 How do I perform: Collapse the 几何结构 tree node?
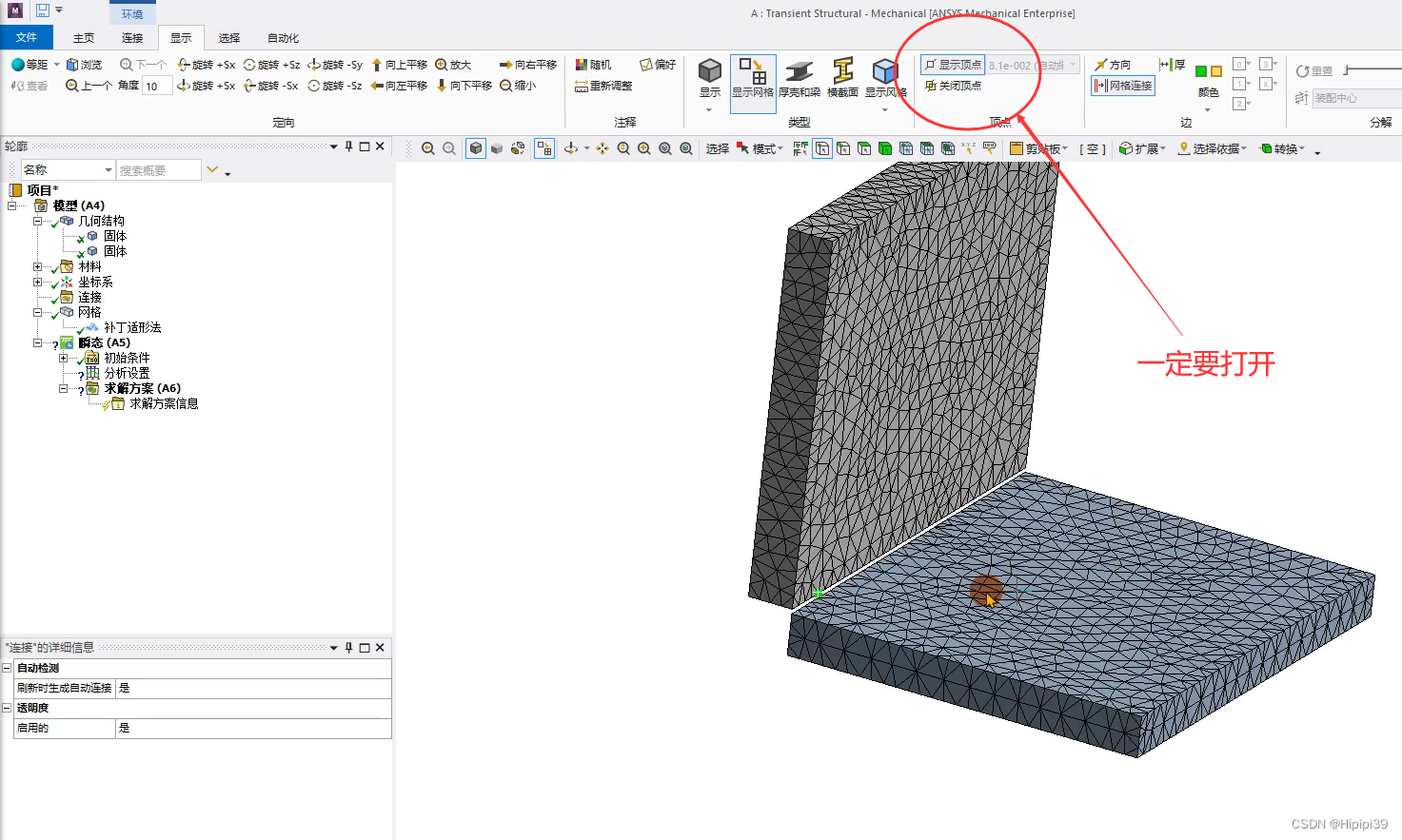coord(38,221)
